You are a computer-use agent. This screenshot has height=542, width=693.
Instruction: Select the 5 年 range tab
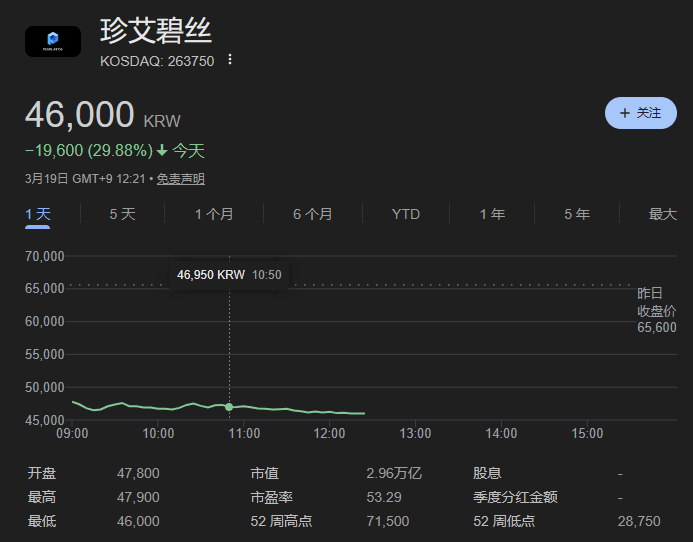[x=577, y=214]
